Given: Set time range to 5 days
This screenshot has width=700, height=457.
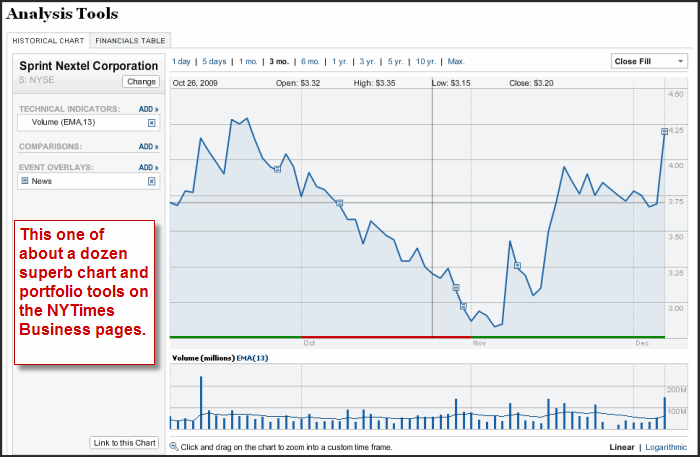Looking at the screenshot, I should 214,62.
